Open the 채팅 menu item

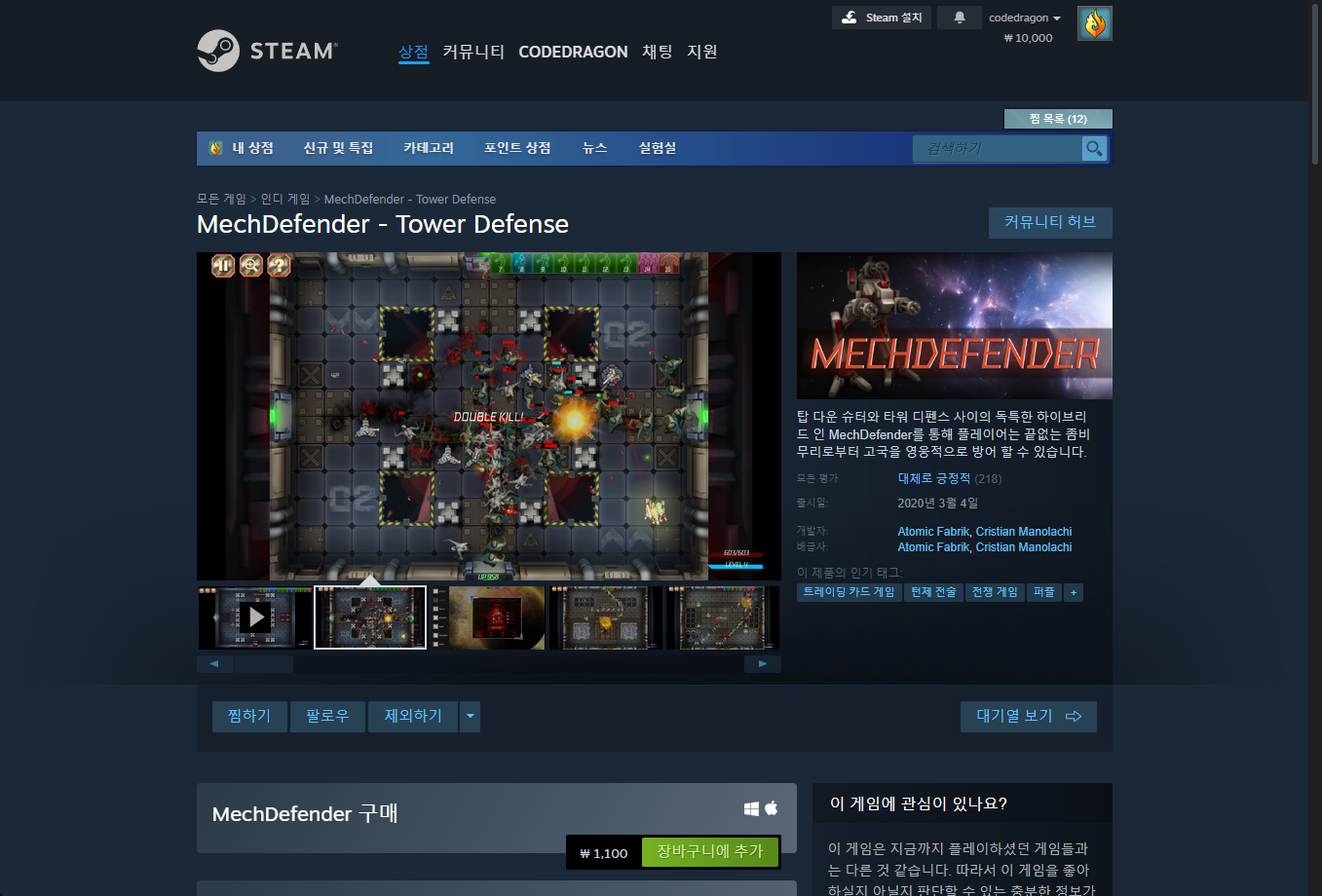pos(658,52)
